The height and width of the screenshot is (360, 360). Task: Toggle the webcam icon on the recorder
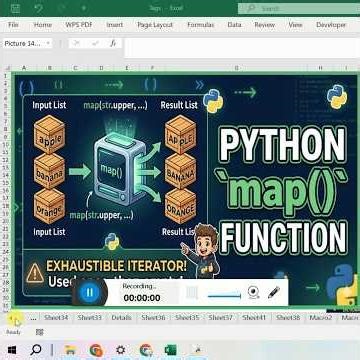(x=254, y=292)
